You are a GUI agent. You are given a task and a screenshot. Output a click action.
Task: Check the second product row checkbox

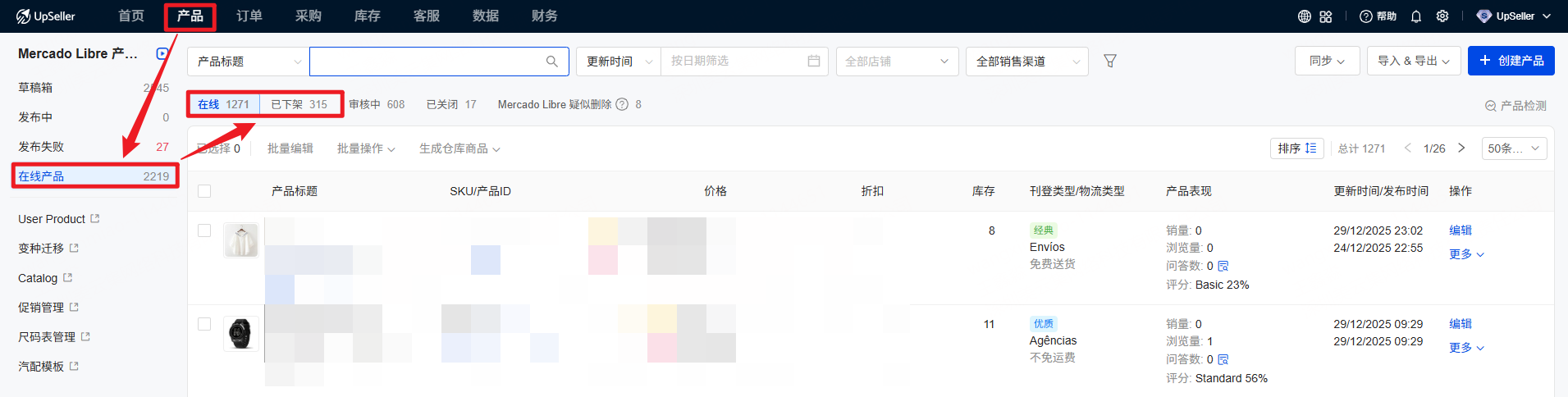coord(204,324)
